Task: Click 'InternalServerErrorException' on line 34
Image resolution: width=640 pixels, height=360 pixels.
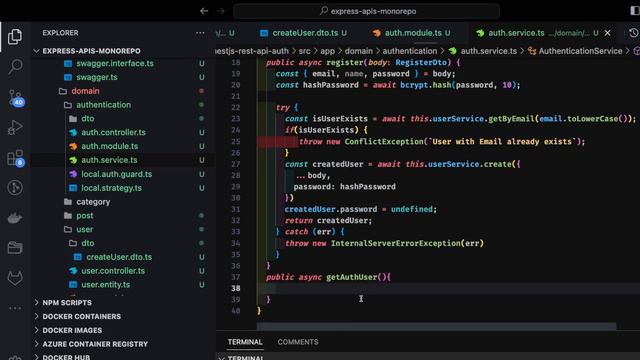Action: point(396,243)
